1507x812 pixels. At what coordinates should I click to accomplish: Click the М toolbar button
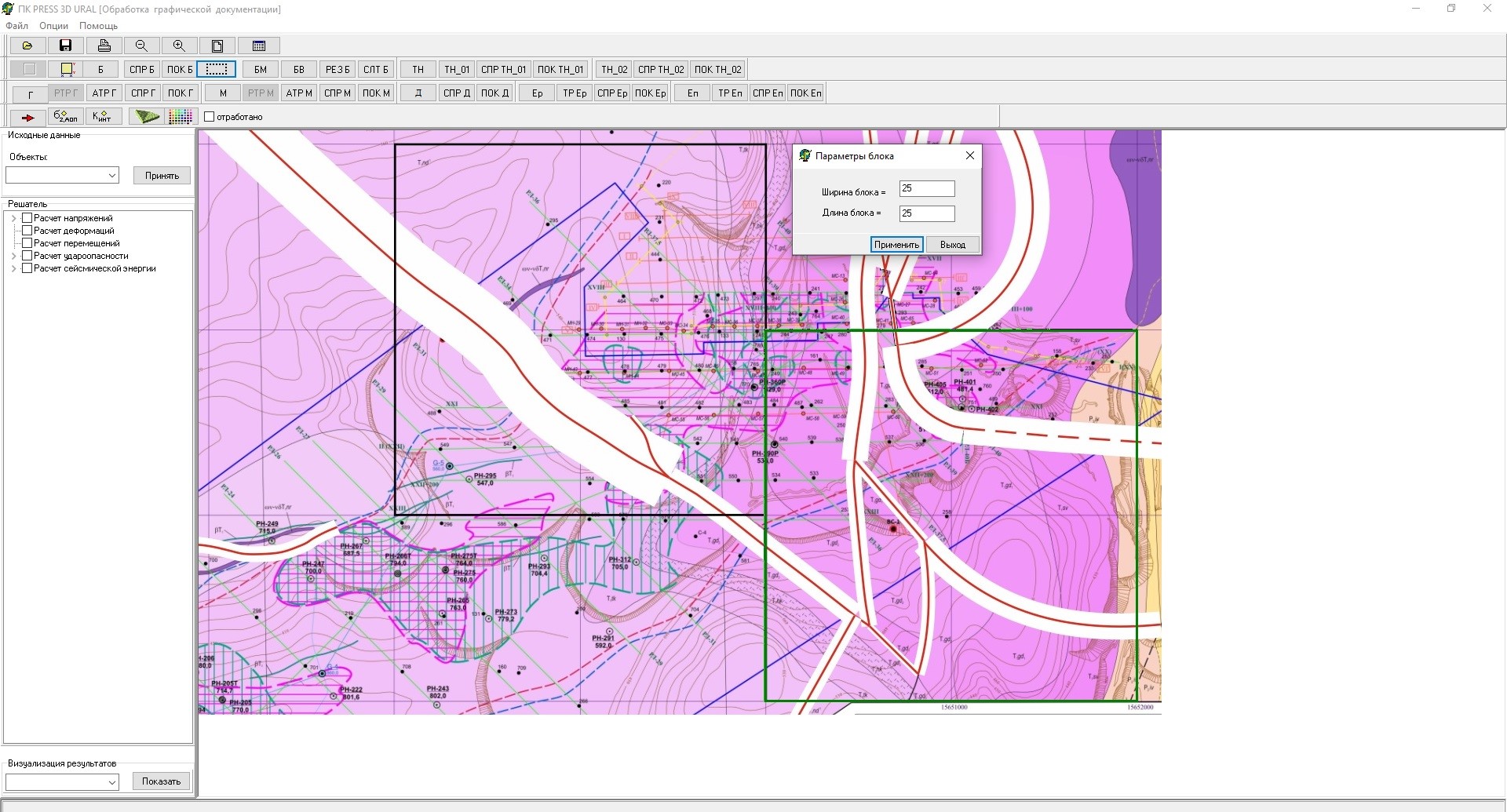pos(223,93)
